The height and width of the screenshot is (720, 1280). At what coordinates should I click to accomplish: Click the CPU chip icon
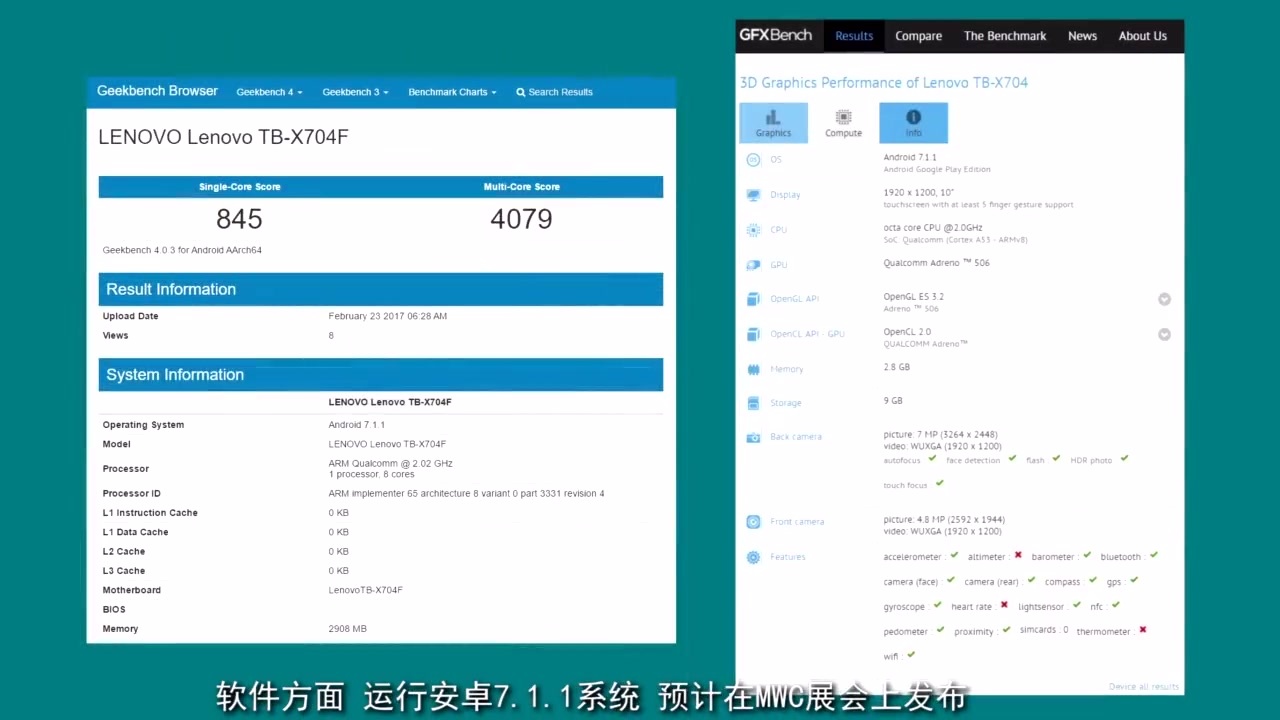(753, 230)
